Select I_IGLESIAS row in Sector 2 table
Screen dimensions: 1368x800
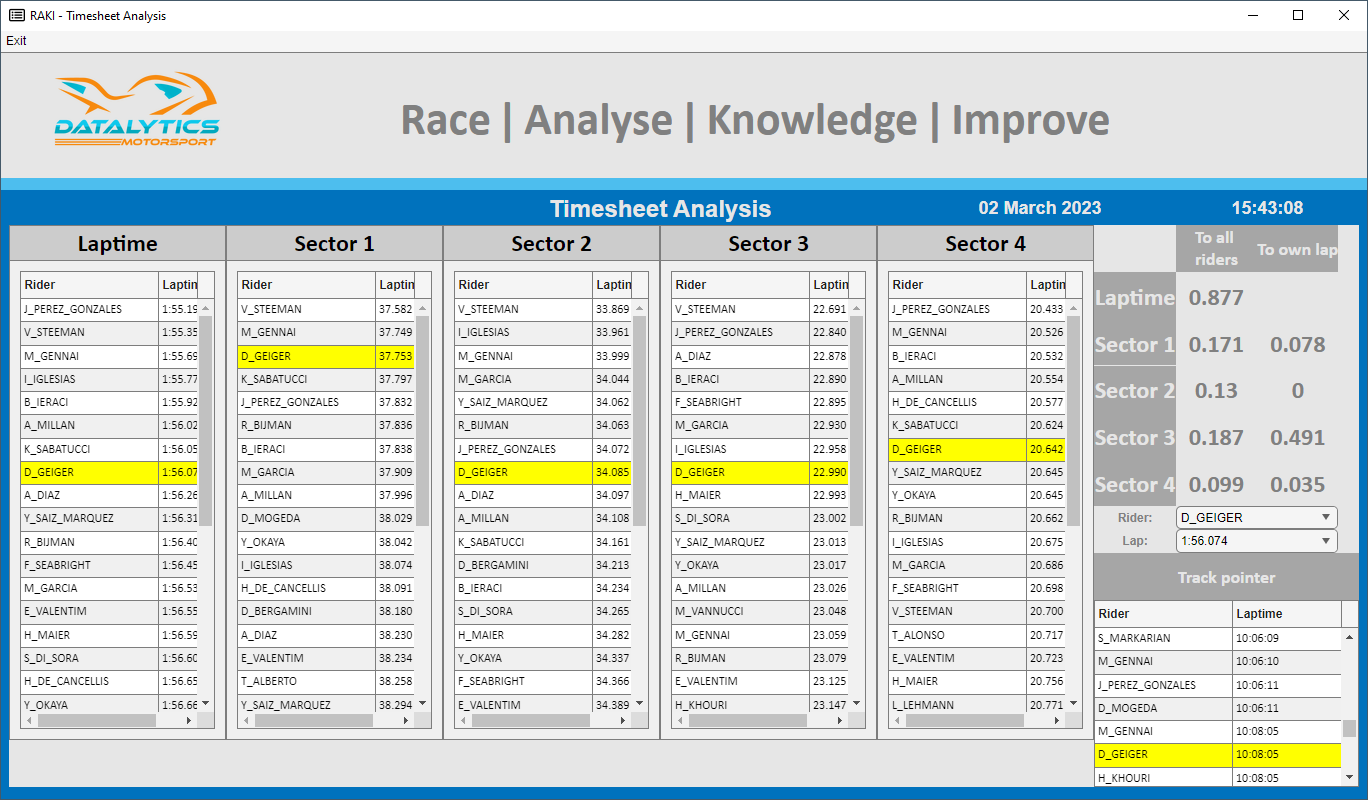(523, 332)
